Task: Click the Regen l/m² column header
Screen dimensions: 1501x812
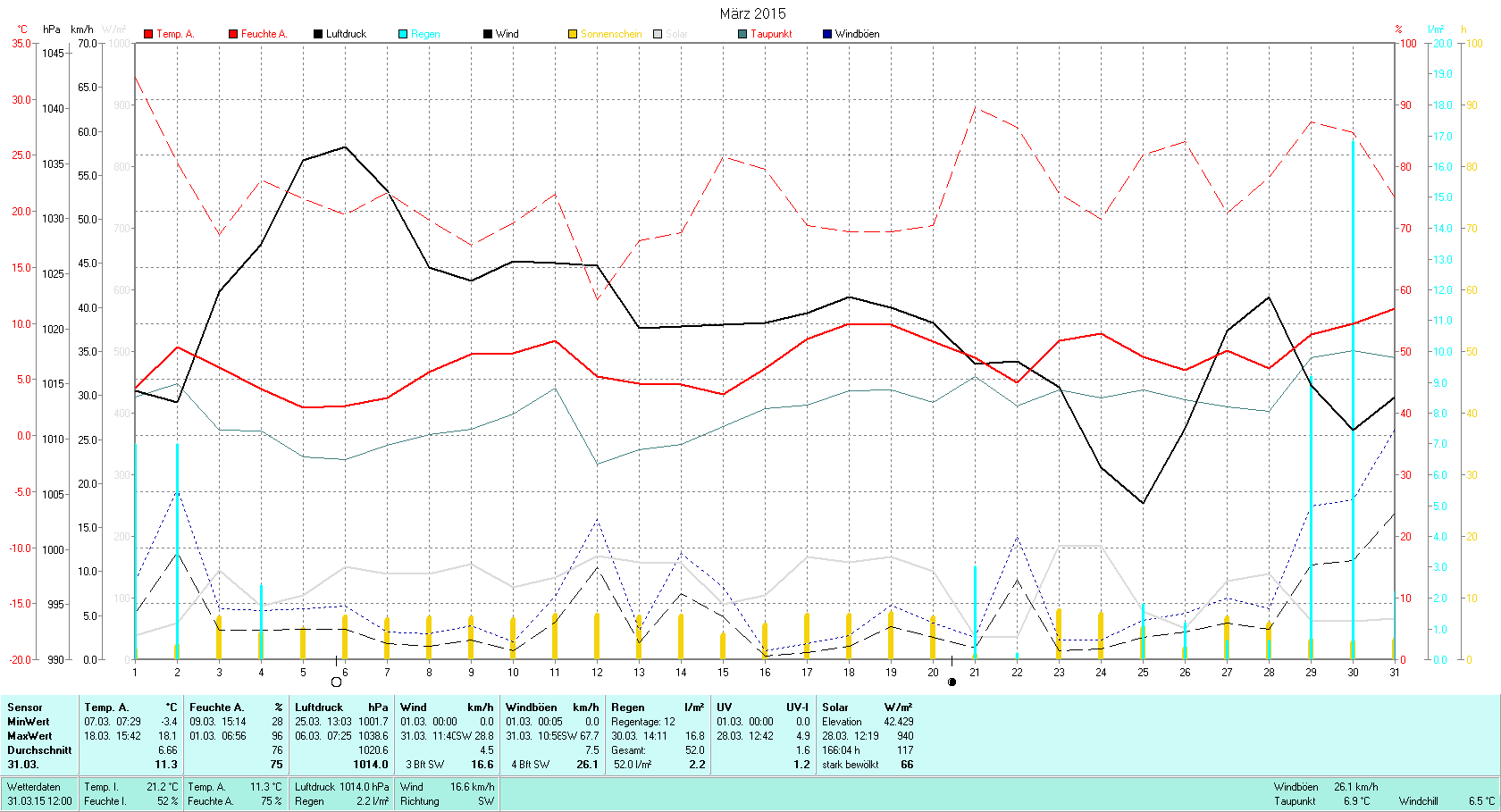Action: [x=658, y=707]
